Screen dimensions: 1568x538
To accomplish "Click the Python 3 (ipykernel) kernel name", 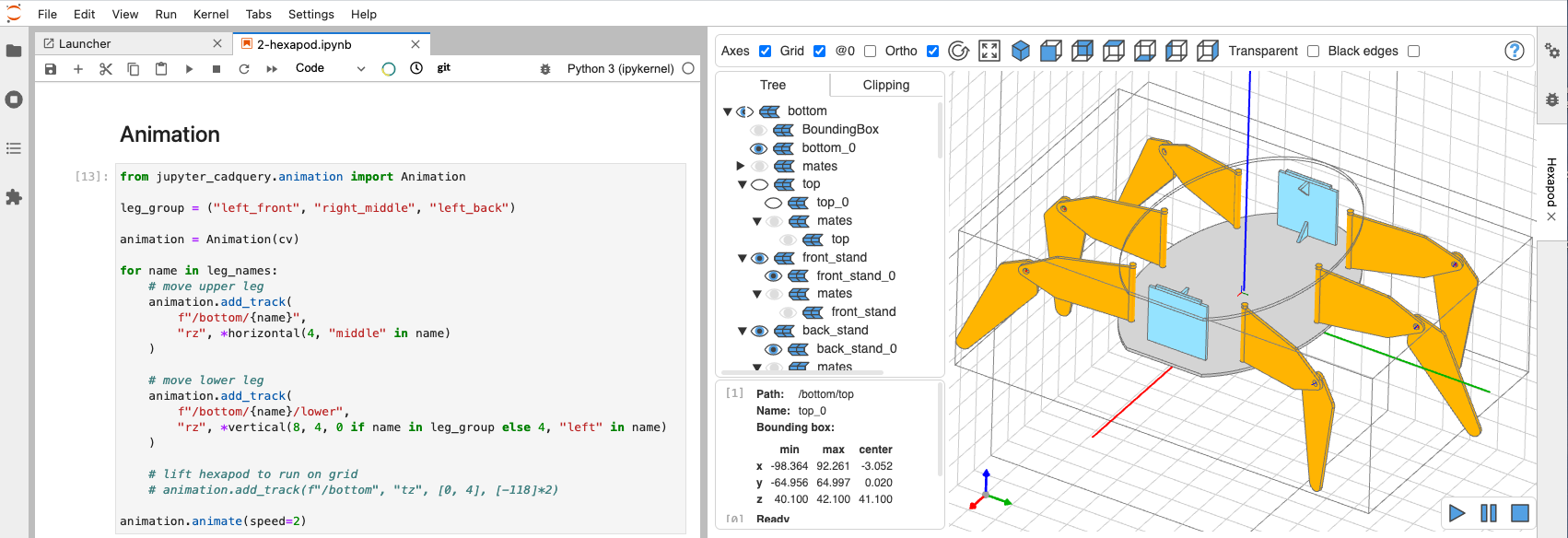I will [620, 68].
